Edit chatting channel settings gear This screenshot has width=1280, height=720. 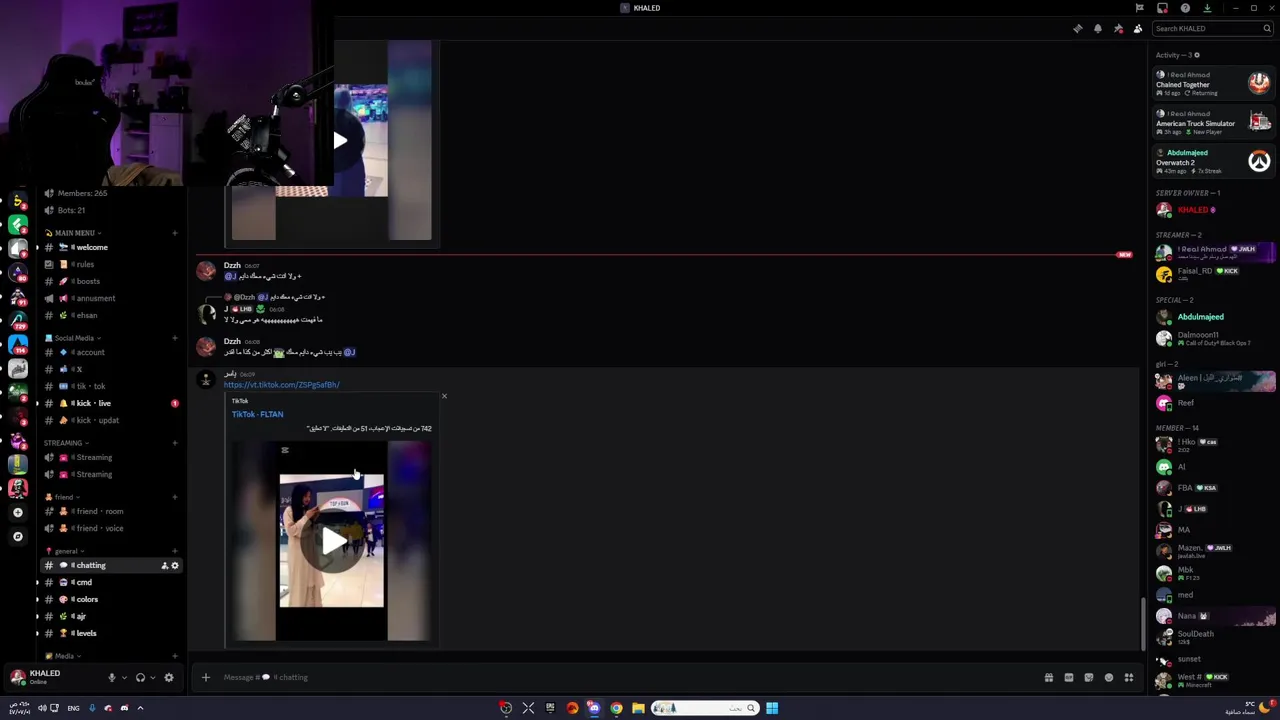pyautogui.click(x=175, y=566)
